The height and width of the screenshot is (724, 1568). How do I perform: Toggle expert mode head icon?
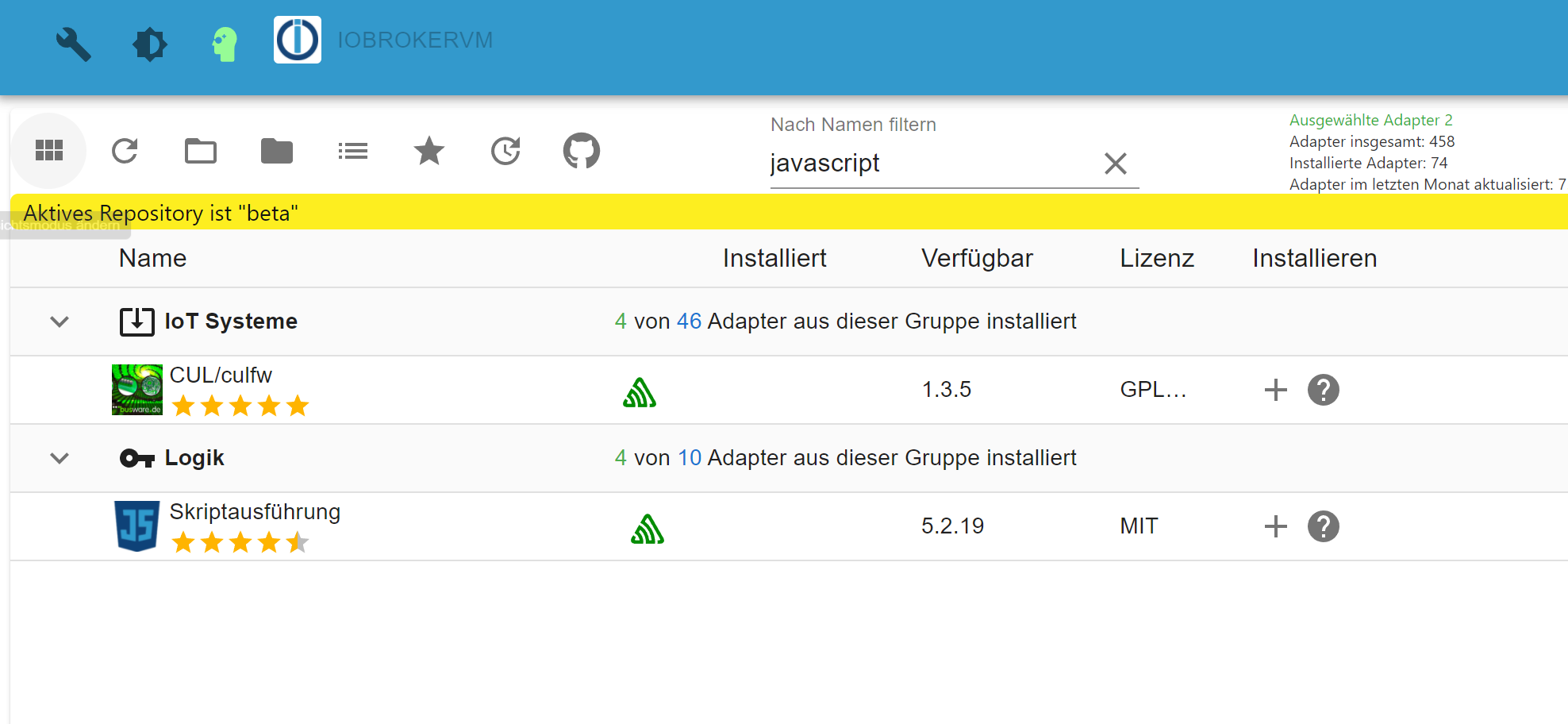point(225,44)
